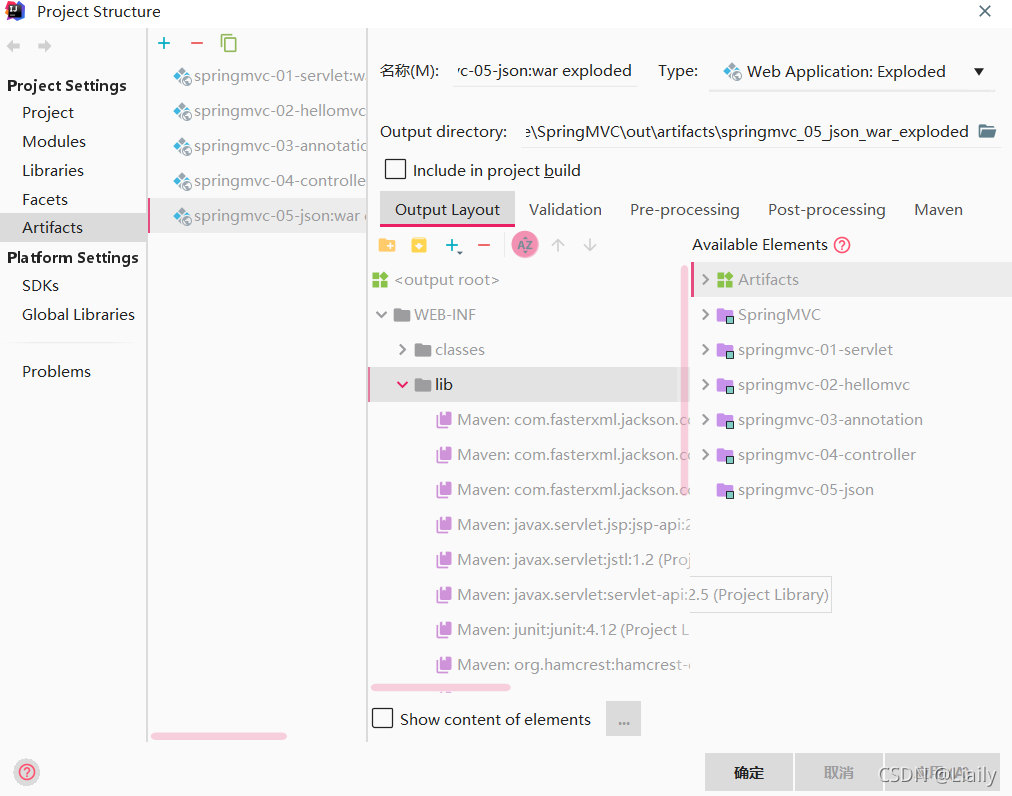The width and height of the screenshot is (1012, 796).
Task: Click the IntelliJ logo in the title bar
Action: (x=15, y=11)
